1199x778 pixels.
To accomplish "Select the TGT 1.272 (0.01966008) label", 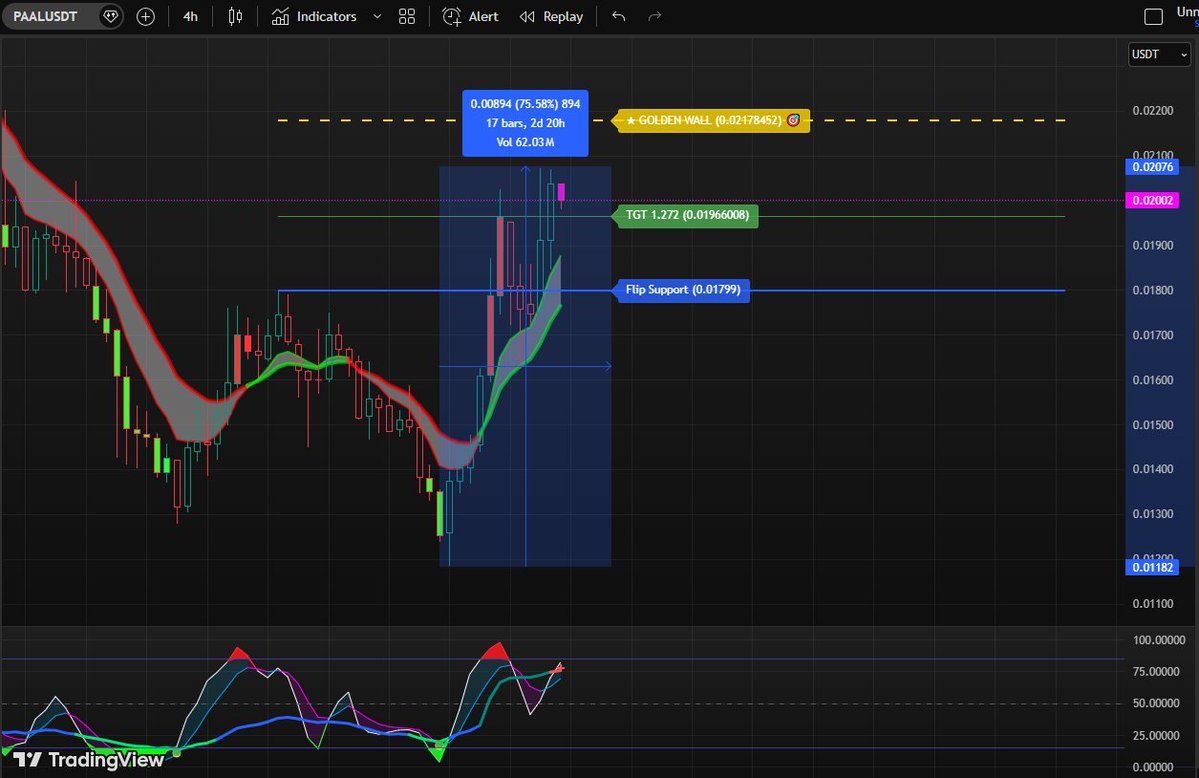I will 687,215.
